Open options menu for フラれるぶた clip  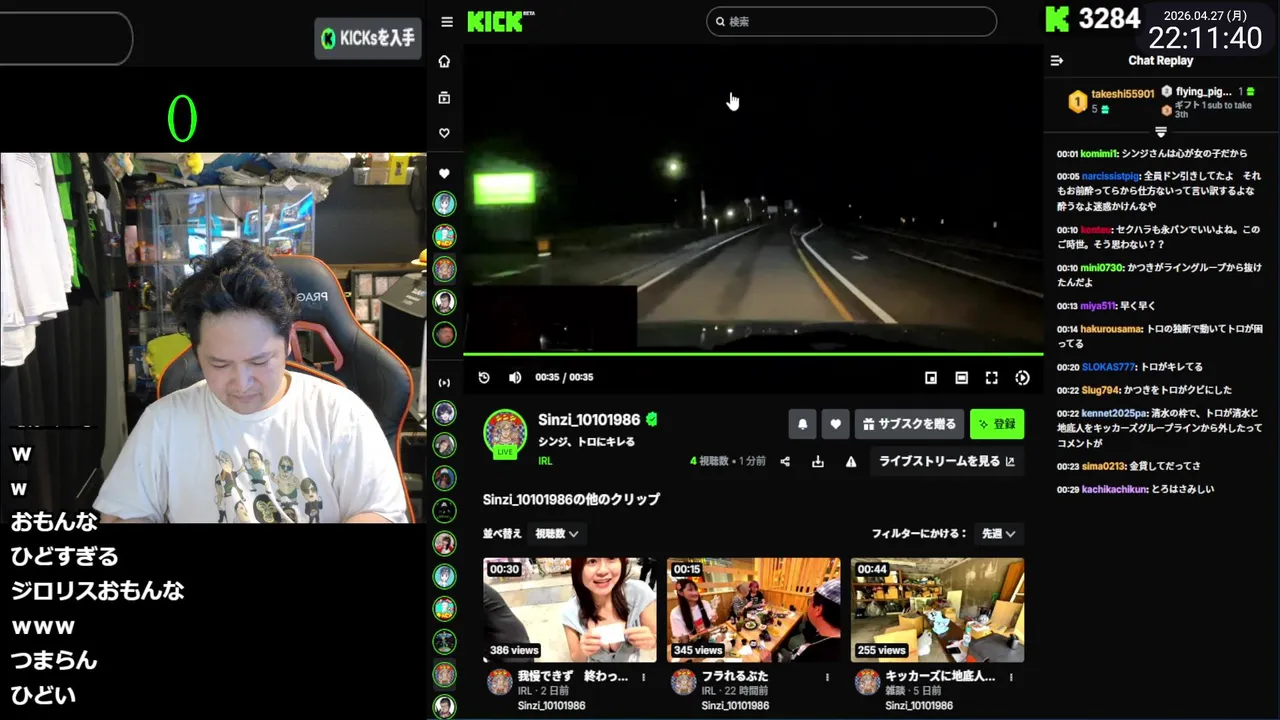[x=827, y=677]
